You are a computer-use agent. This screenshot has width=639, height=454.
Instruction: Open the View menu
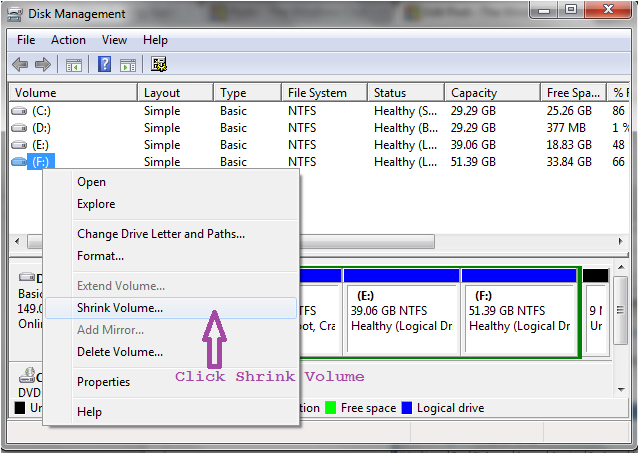click(x=114, y=40)
